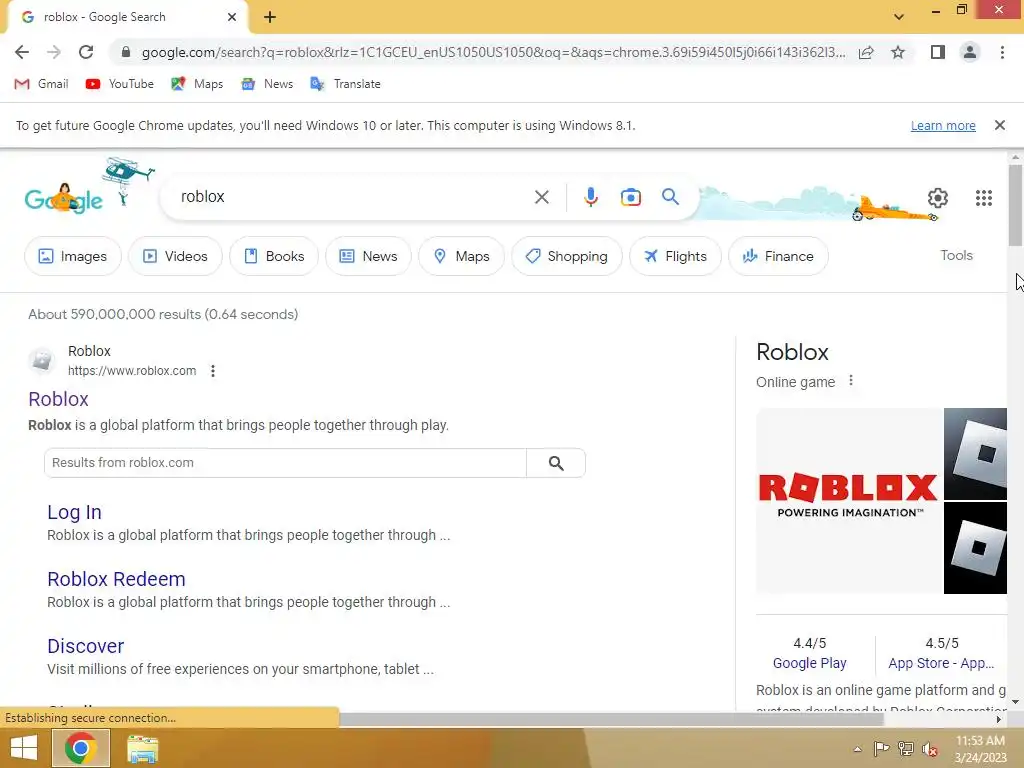This screenshot has height=768, width=1024.
Task: Click the muted volume tray icon
Action: click(x=930, y=749)
